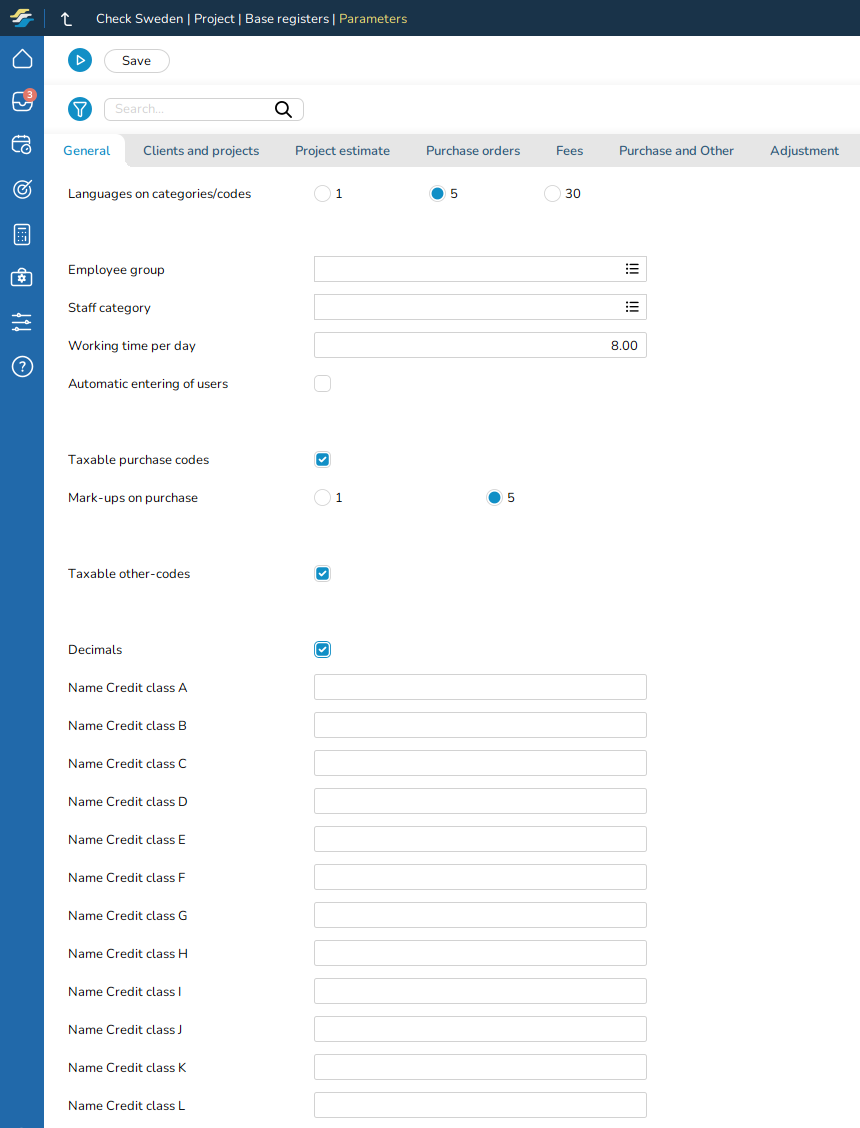Open the calculator icon in sidebar

click(22, 234)
